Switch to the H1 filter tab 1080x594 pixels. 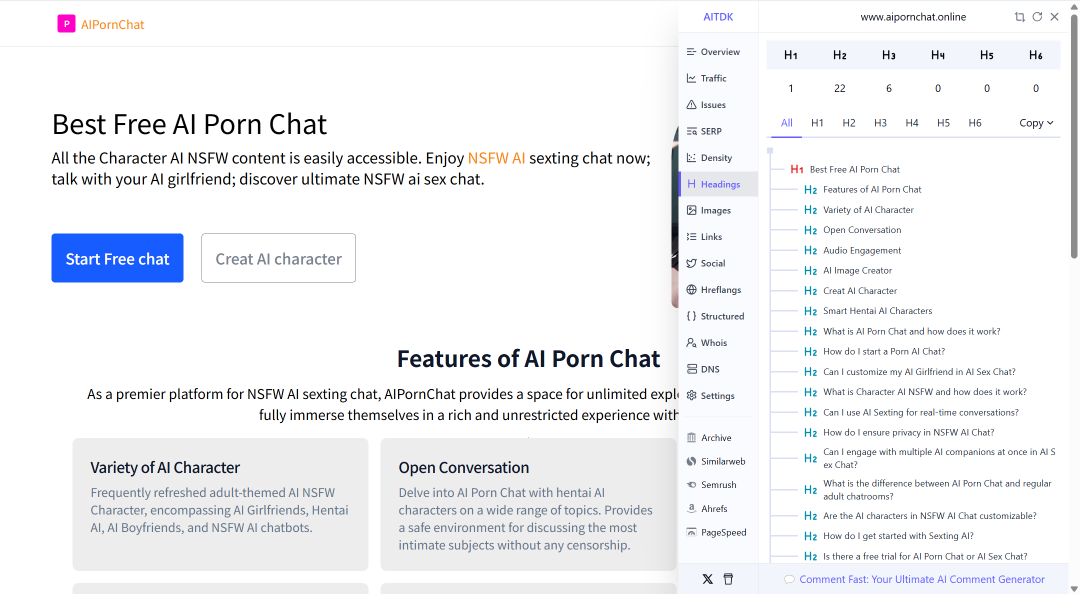(817, 123)
